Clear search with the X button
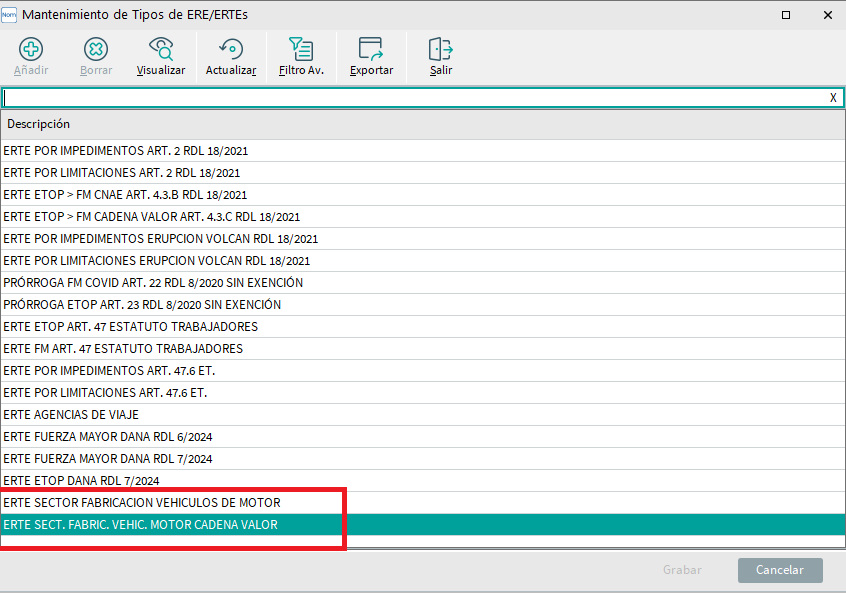The width and height of the screenshot is (846, 594). coord(833,98)
